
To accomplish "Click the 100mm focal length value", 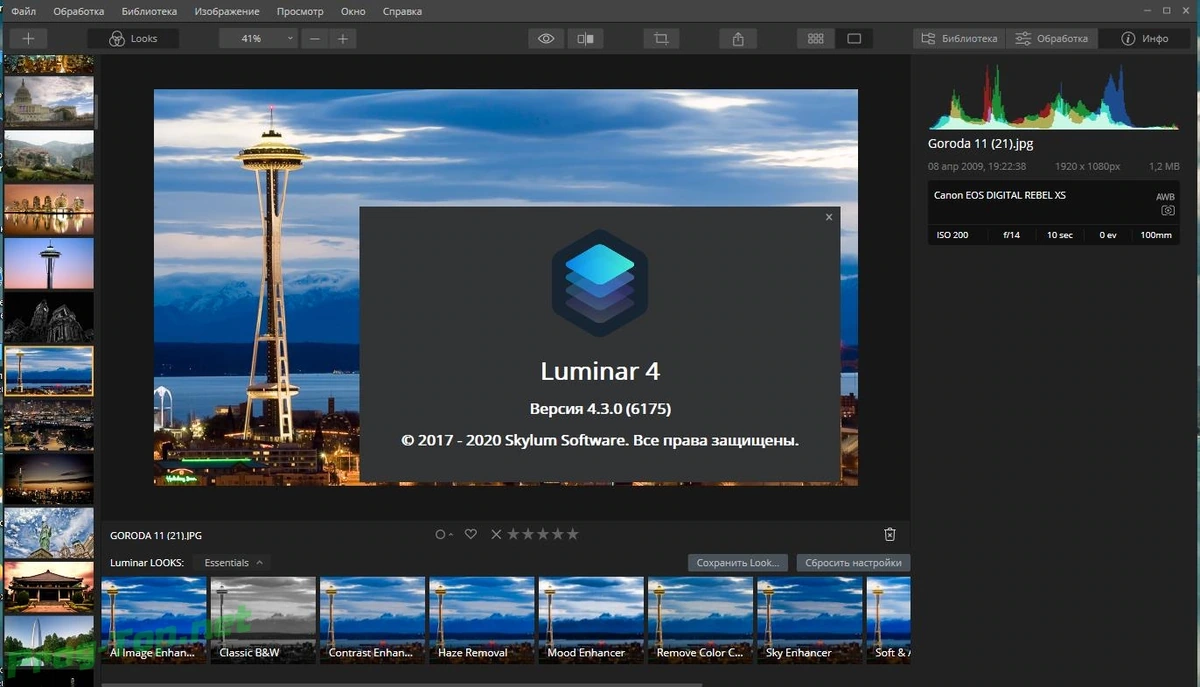I will pyautogui.click(x=1156, y=235).
